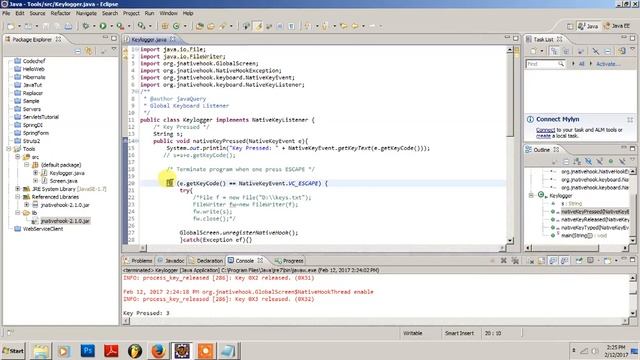Click the Eclipse taskbar icon

(x=182, y=351)
